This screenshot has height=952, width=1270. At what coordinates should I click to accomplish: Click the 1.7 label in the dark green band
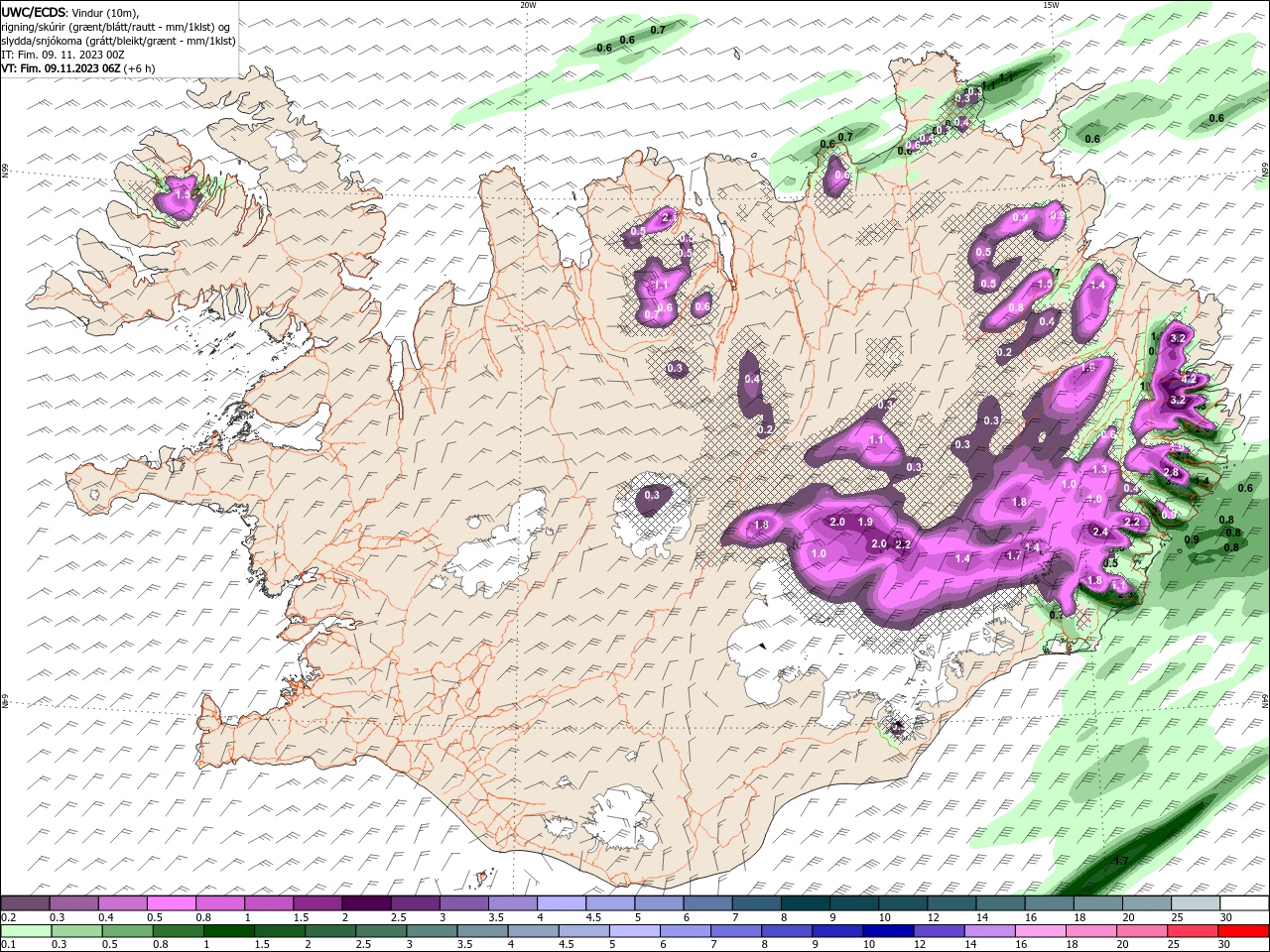tap(1121, 861)
